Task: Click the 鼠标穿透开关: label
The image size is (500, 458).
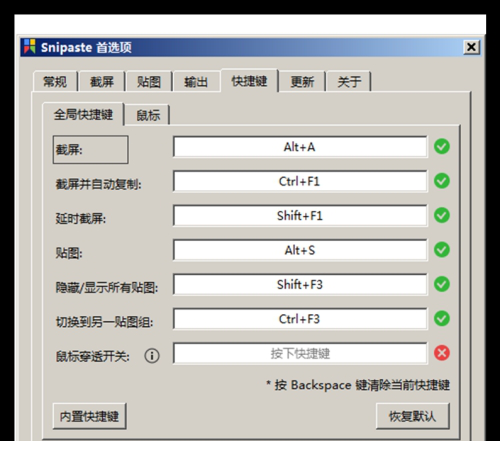Action: coord(93,356)
